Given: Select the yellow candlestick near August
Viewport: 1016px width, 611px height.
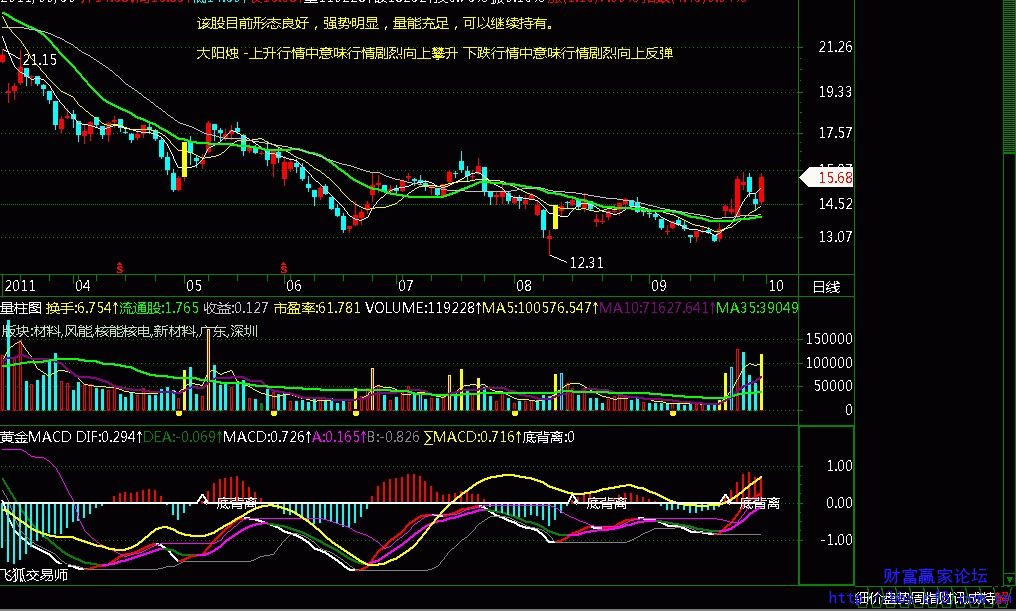Looking at the screenshot, I should (x=555, y=217).
